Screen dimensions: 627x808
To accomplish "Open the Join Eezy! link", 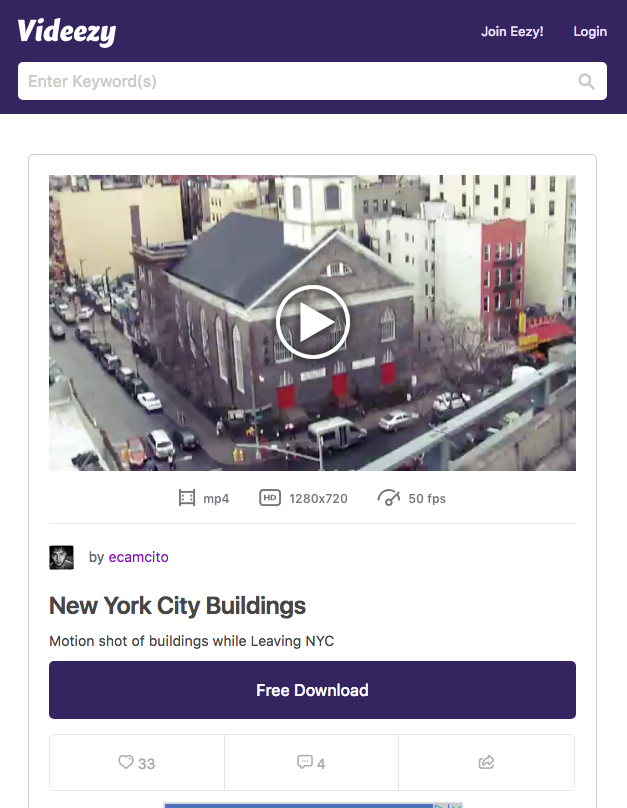I will point(512,31).
